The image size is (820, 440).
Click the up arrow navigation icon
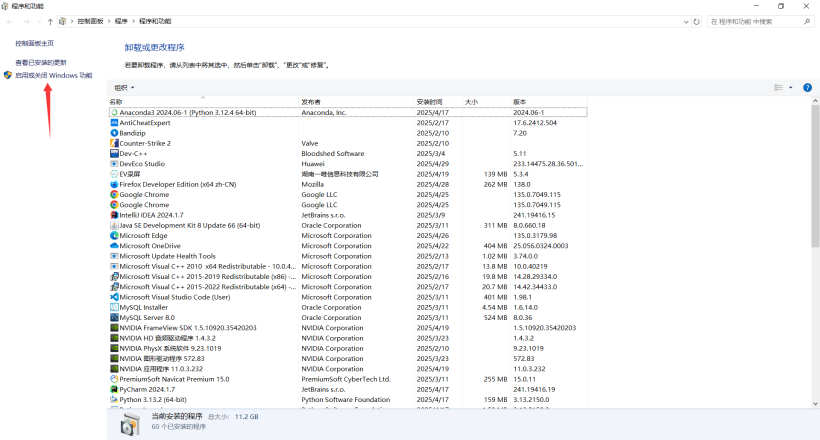pyautogui.click(x=50, y=21)
